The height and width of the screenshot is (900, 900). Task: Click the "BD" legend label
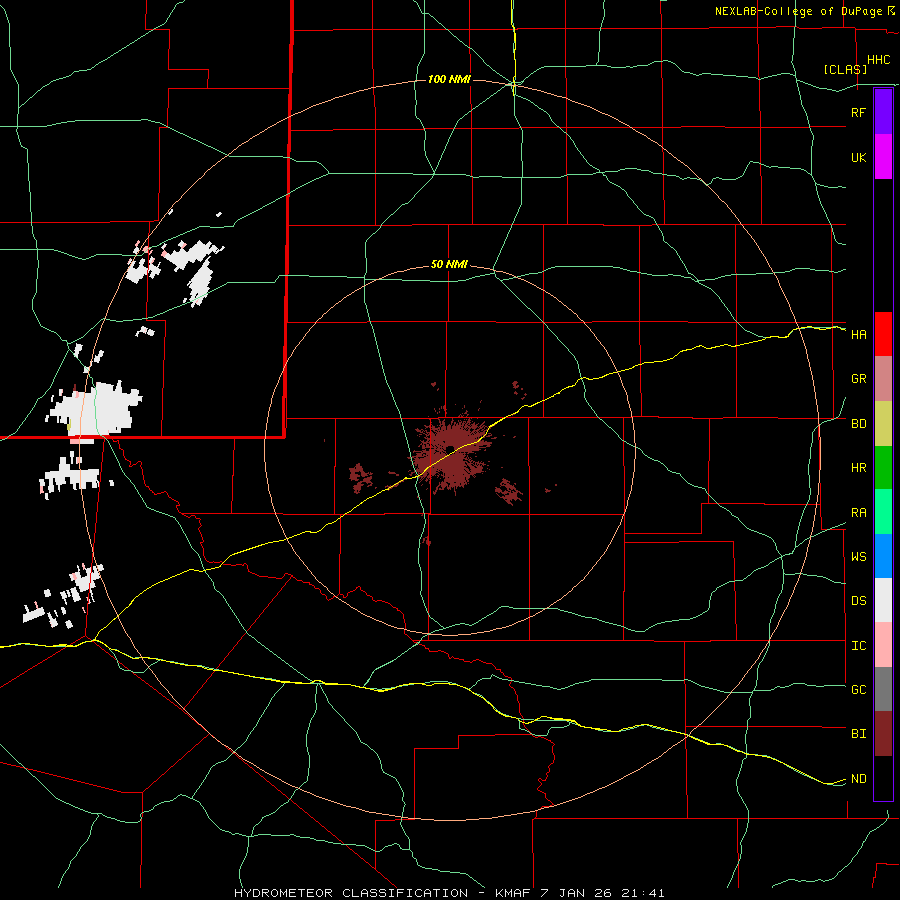pos(858,424)
